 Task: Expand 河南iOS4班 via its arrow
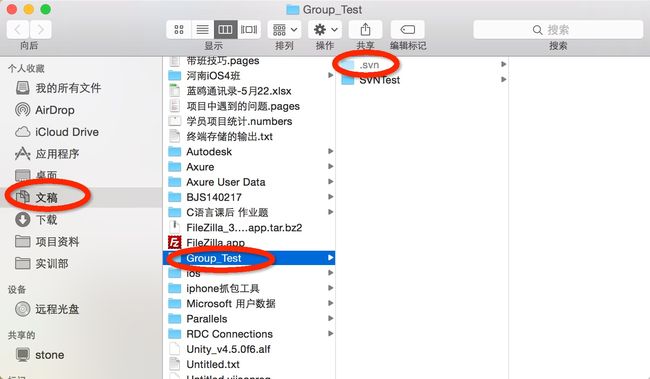pos(330,75)
